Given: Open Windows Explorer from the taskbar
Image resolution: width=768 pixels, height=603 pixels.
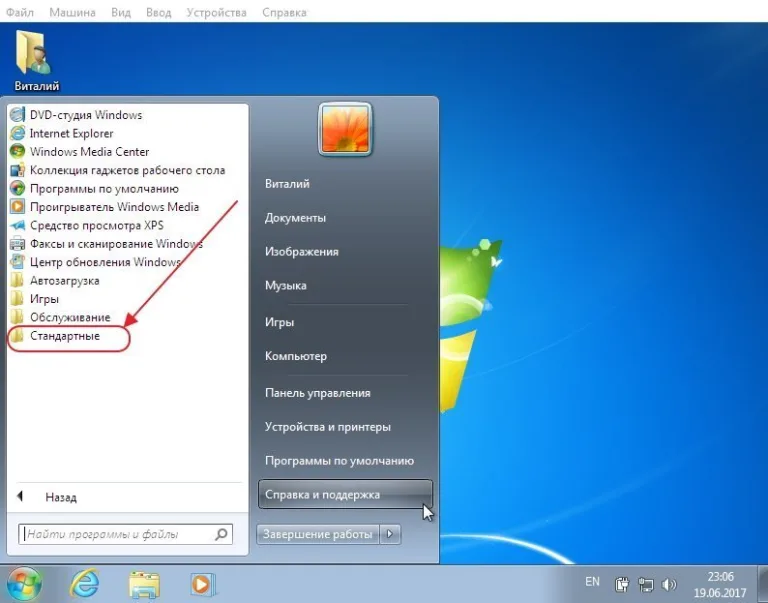Looking at the screenshot, I should pyautogui.click(x=144, y=584).
